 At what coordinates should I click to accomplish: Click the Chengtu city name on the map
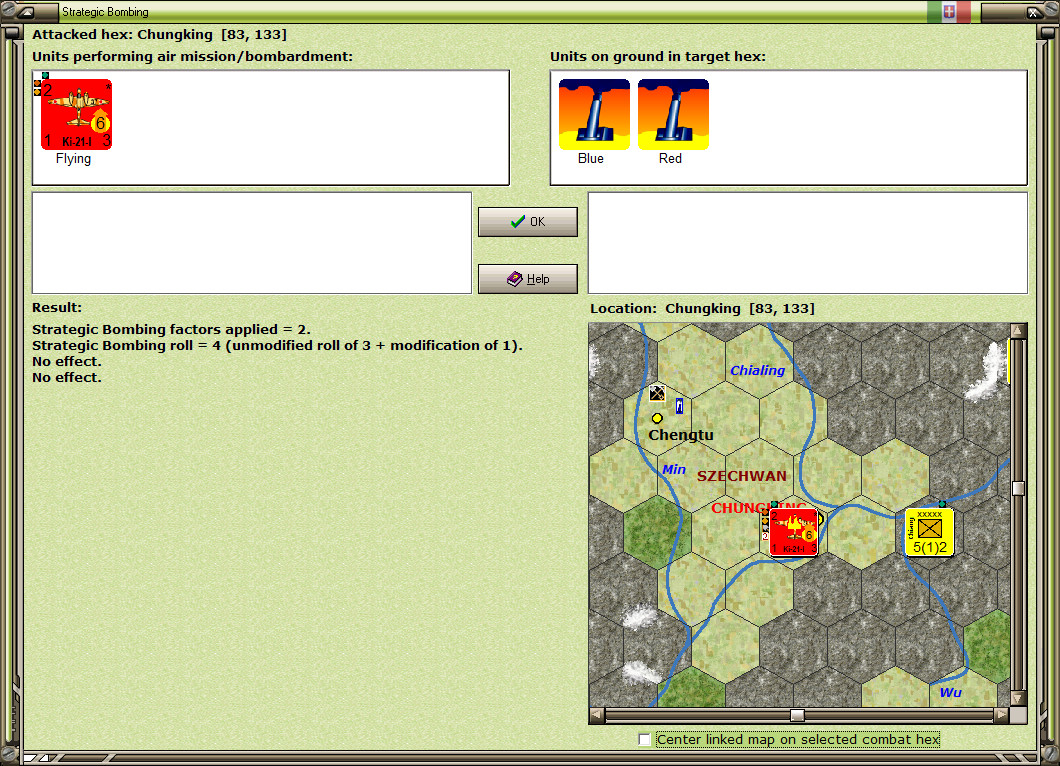[681, 435]
